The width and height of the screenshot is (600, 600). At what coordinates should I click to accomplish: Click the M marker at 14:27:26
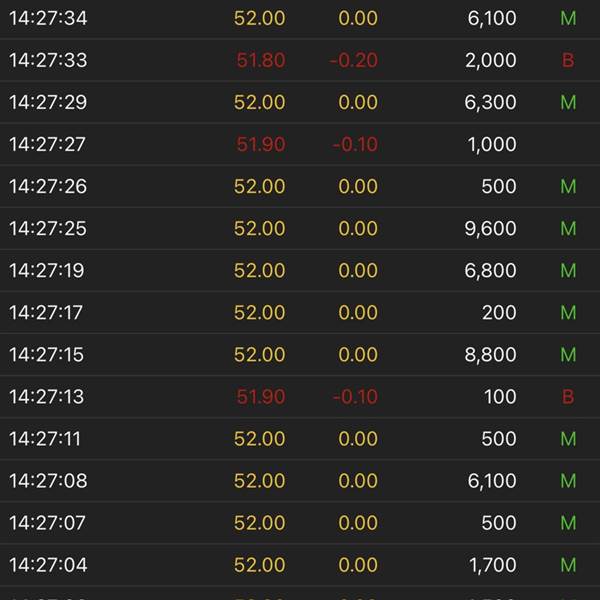(x=568, y=186)
